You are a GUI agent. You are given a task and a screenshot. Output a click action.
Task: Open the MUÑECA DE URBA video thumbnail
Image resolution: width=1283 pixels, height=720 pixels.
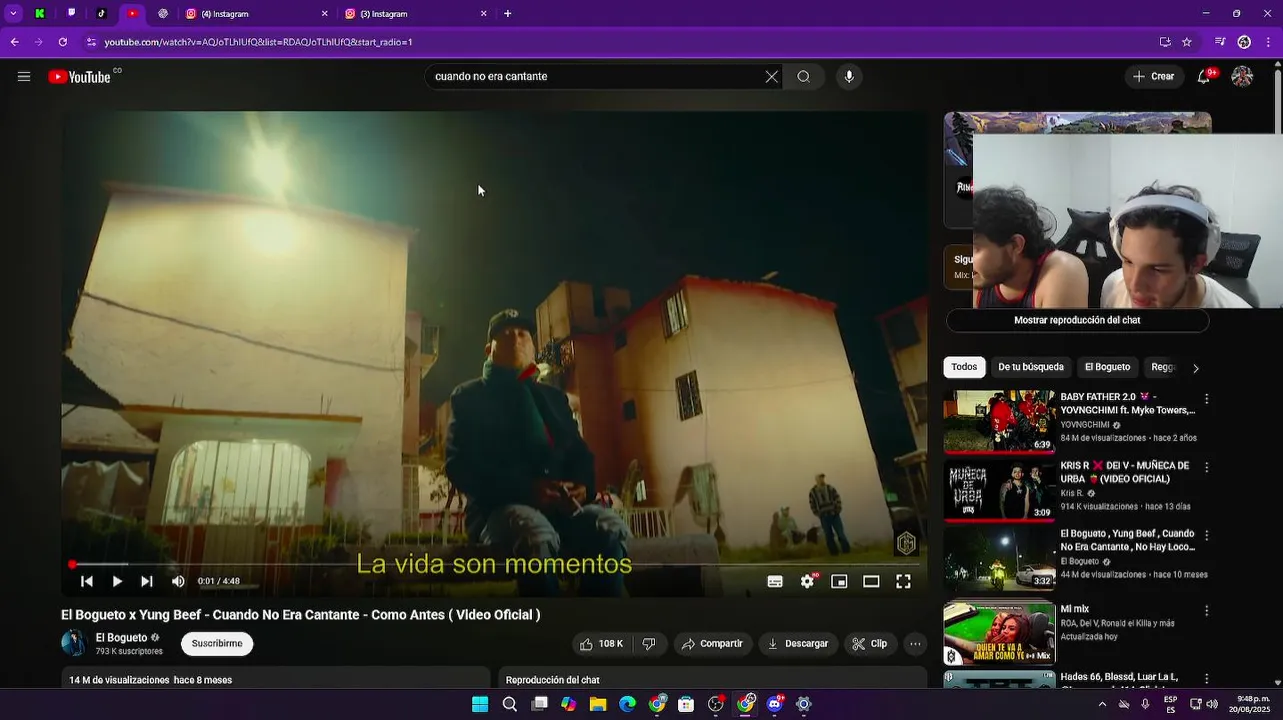pos(999,490)
